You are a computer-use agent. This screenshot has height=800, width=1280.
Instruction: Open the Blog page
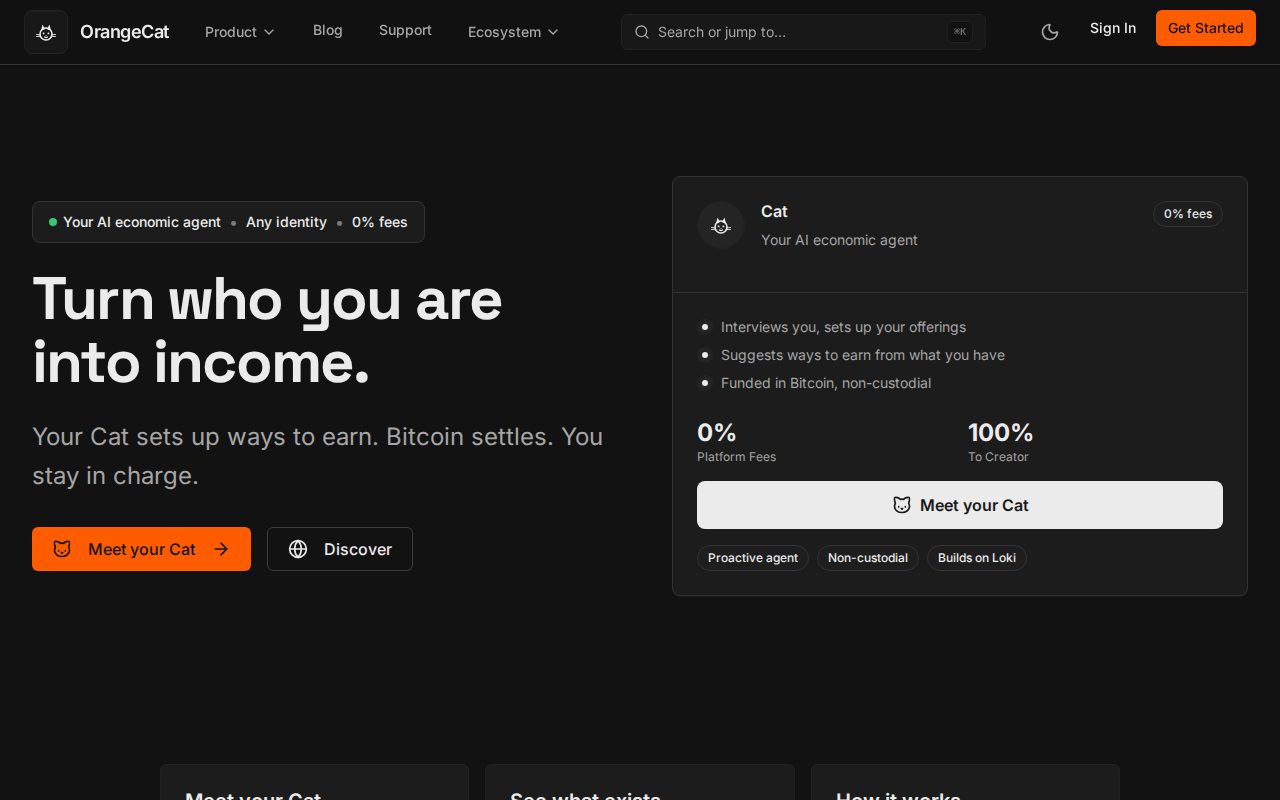pyautogui.click(x=328, y=30)
